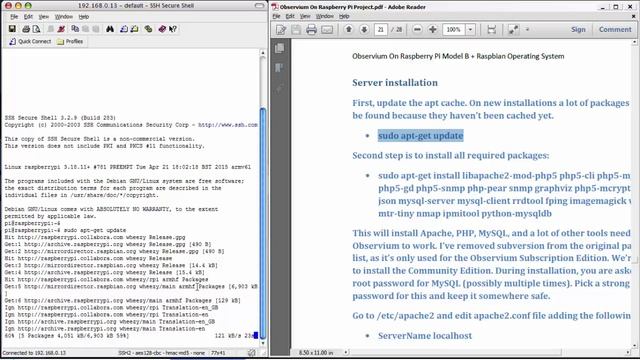
Task: Click the binoculars Find icon in SSH toolbar
Action: coord(110,29)
